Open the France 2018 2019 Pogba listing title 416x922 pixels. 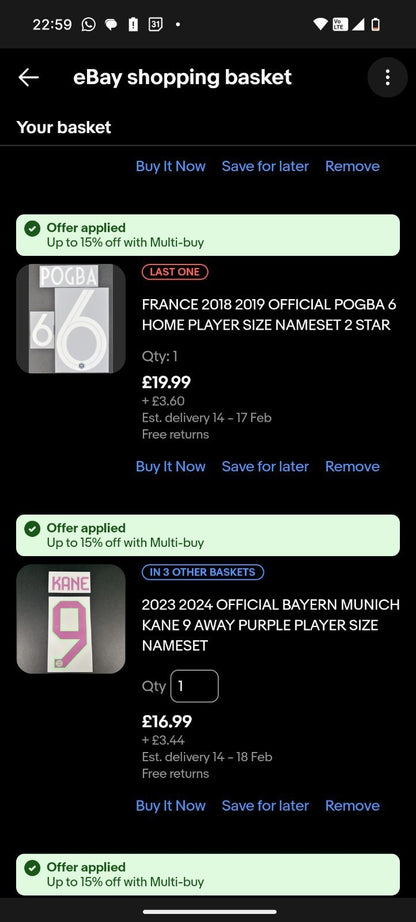click(269, 315)
